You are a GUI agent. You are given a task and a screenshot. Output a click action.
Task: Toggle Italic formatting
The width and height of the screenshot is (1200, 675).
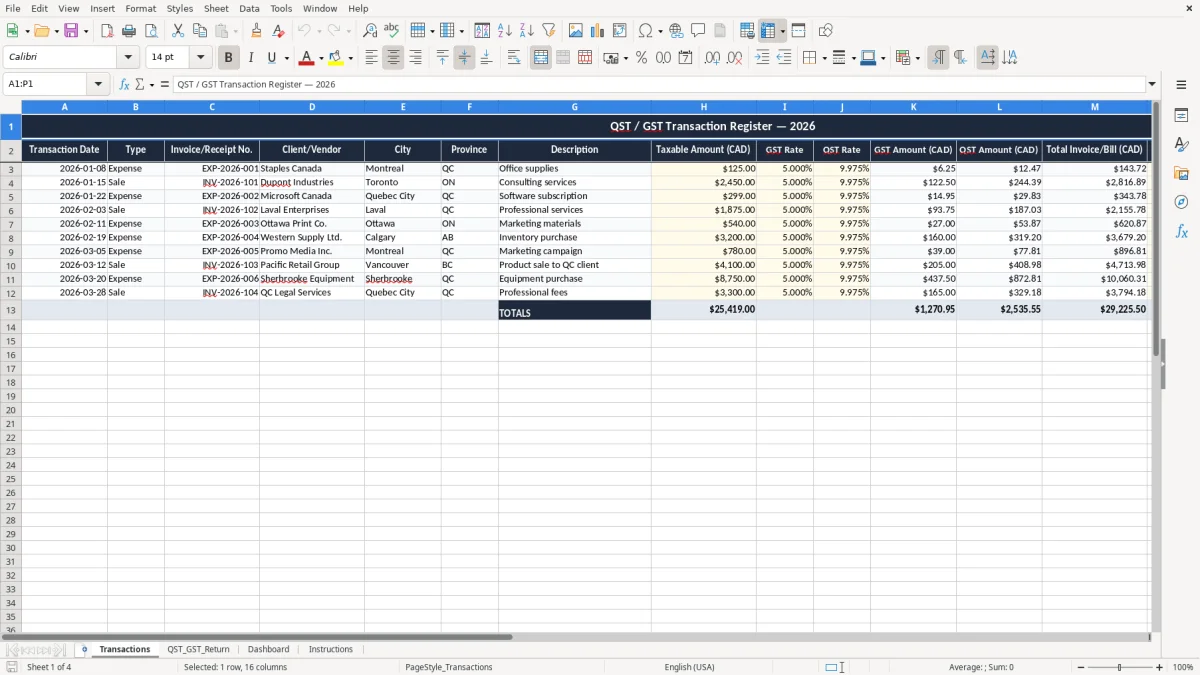pos(251,58)
